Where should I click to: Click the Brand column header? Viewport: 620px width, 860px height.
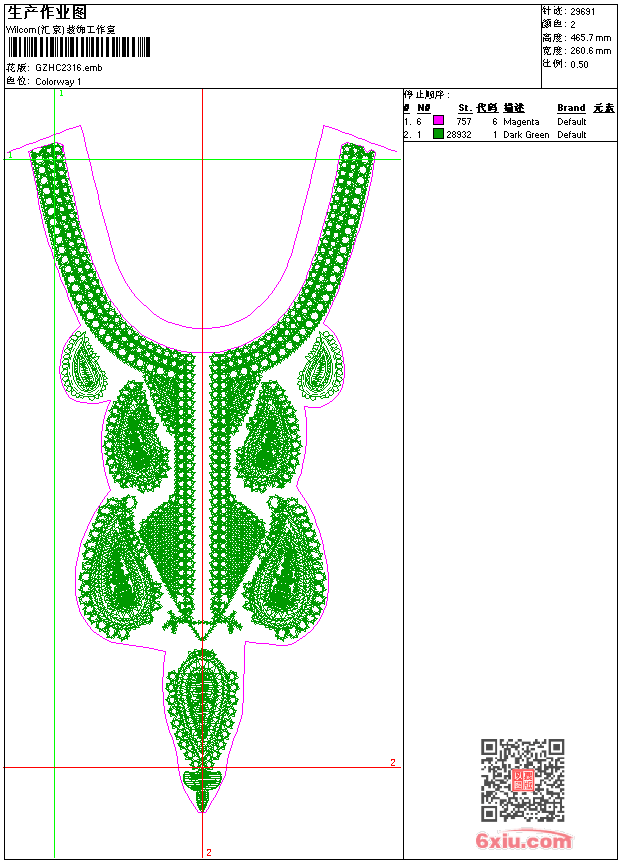[571, 108]
